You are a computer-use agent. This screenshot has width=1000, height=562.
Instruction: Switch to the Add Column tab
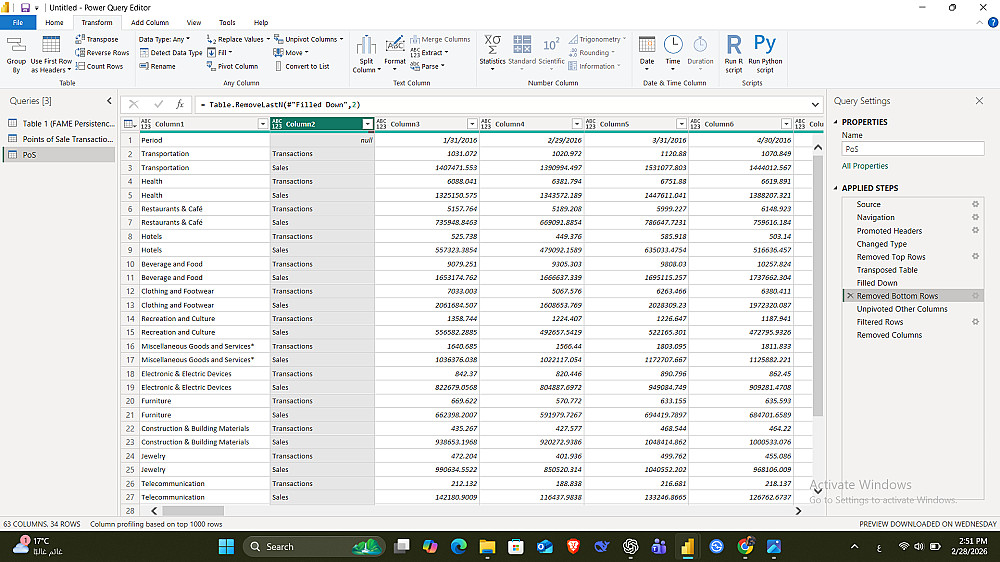(x=150, y=22)
